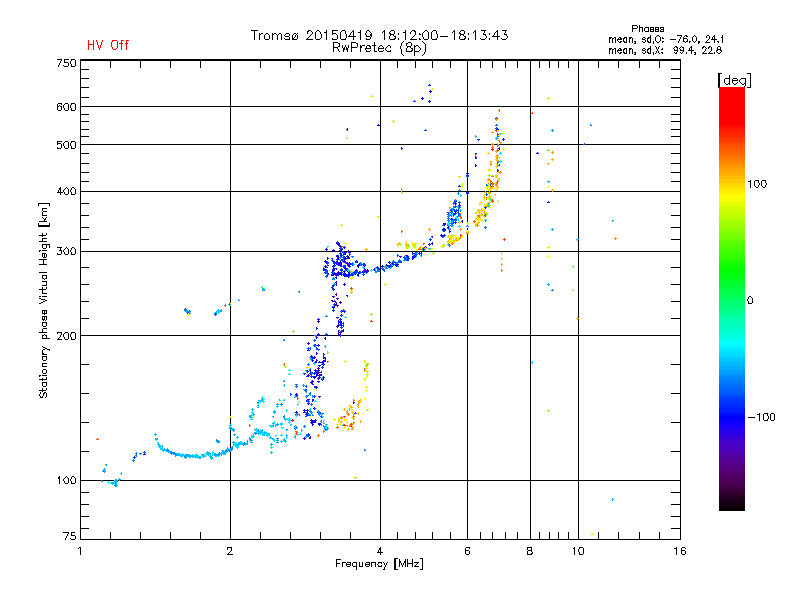Screen dimensions: 800x600
Task: Click the red 'HV Off' status text
Action: click(x=108, y=45)
